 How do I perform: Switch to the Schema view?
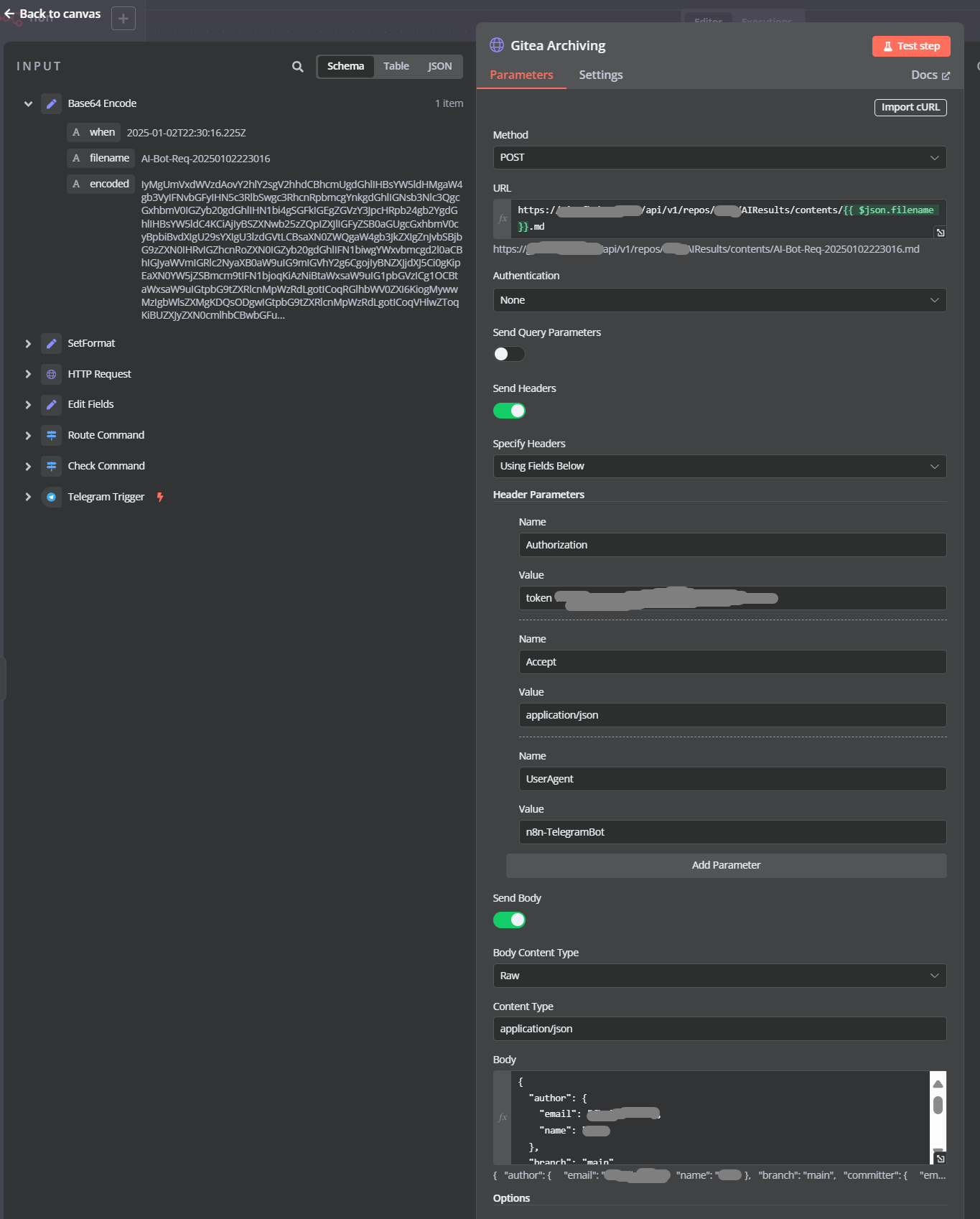point(345,66)
